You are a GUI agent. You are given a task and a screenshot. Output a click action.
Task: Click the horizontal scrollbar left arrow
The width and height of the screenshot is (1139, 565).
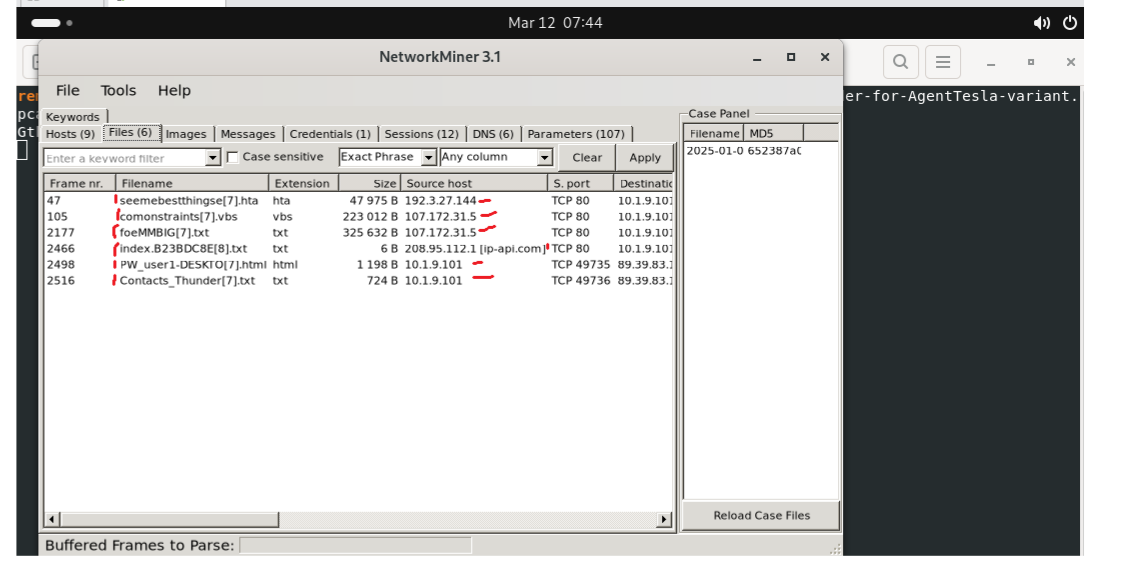[x=52, y=519]
